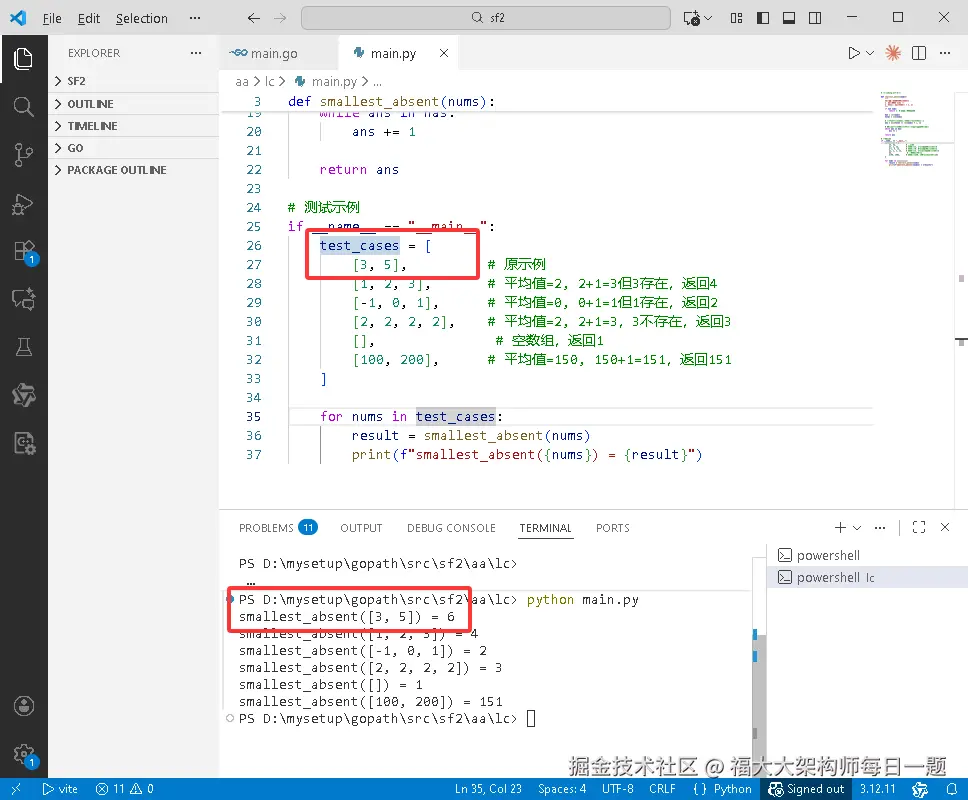Change line ending via CRLF
The height and width of the screenshot is (800, 968).
pos(662,789)
